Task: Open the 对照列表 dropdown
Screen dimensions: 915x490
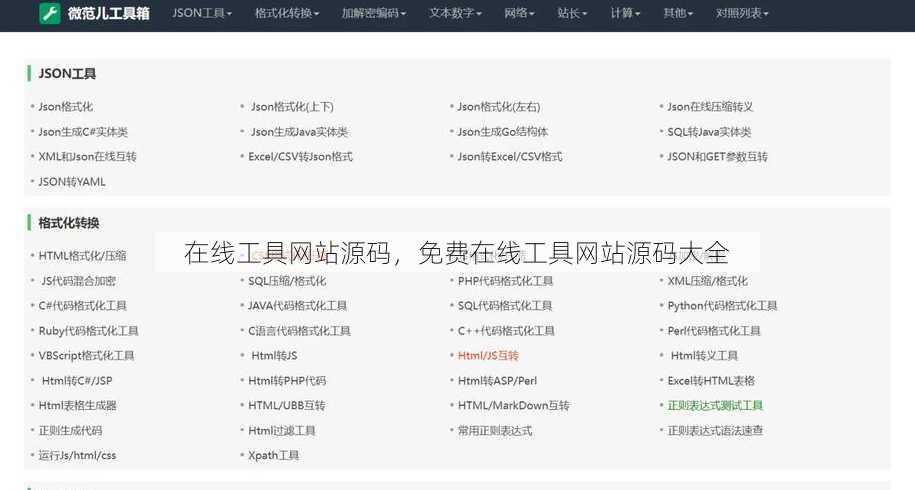Action: 742,13
